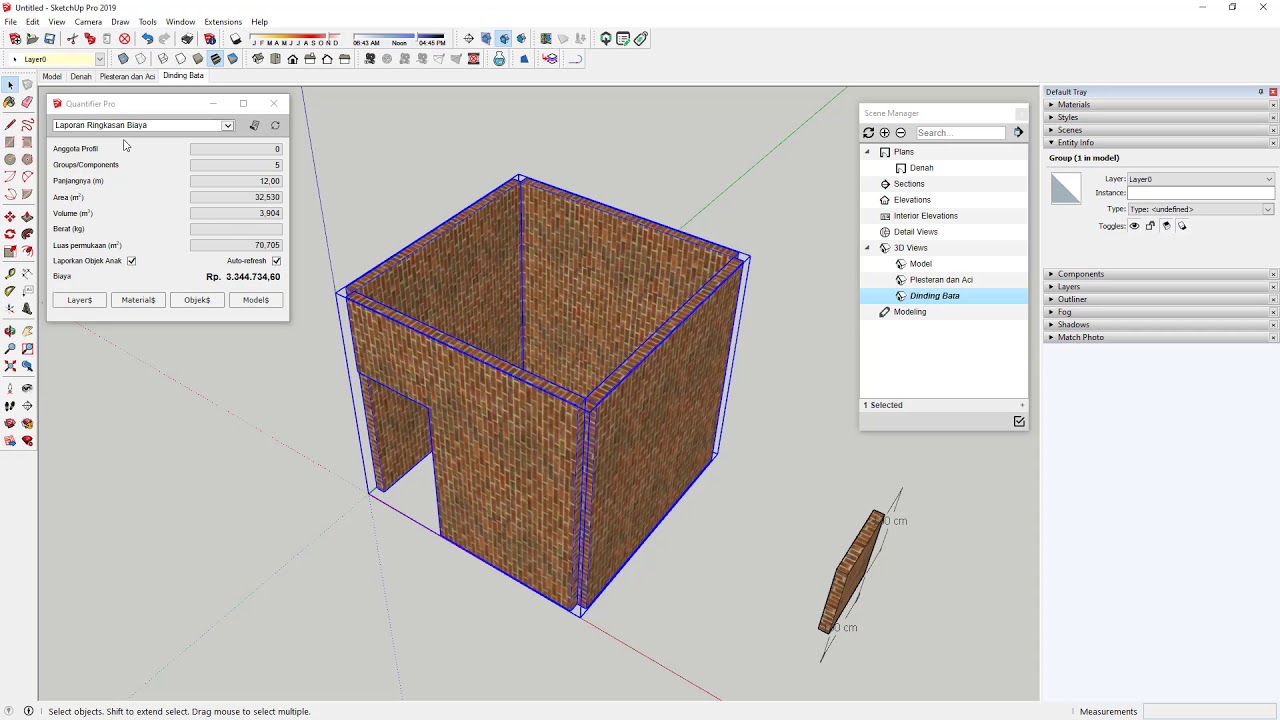Expand the Outliner tray panel

[x=1159, y=299]
